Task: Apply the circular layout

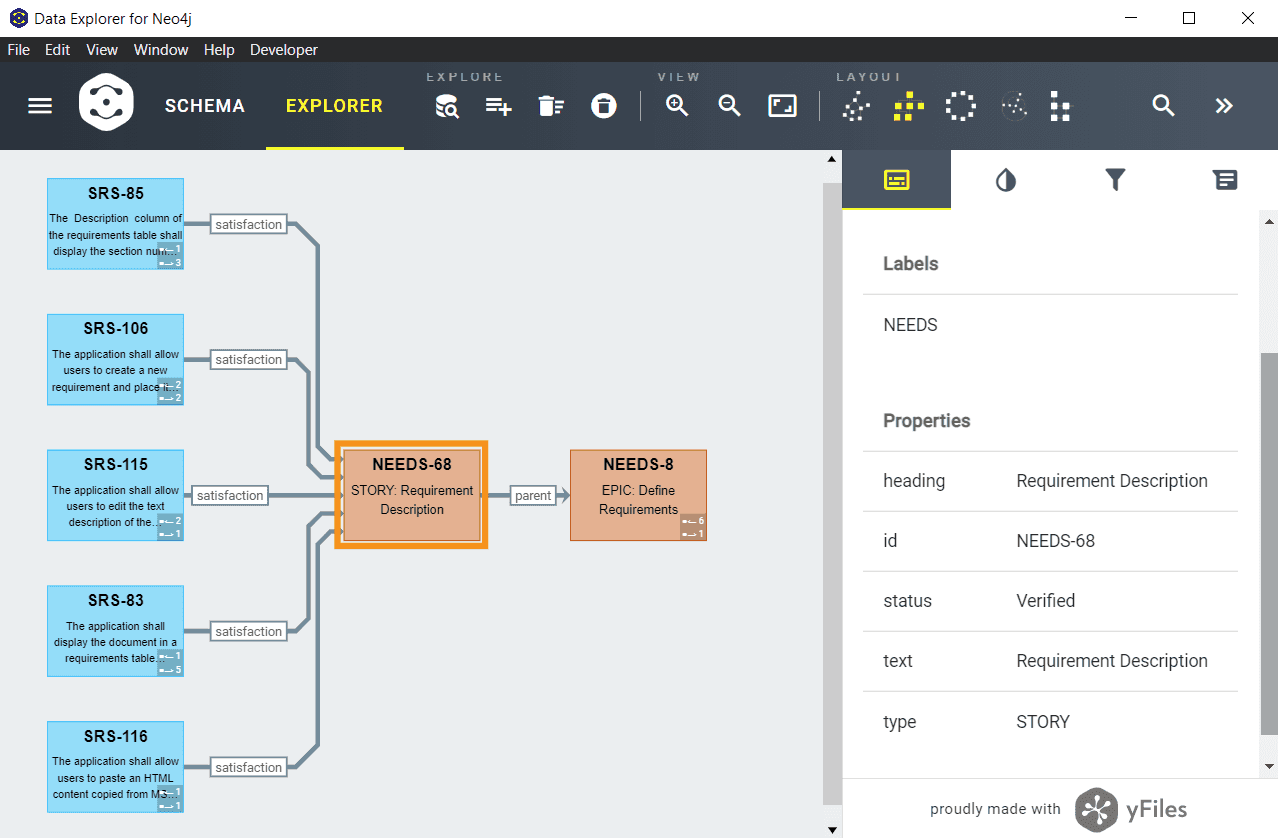Action: [x=961, y=106]
